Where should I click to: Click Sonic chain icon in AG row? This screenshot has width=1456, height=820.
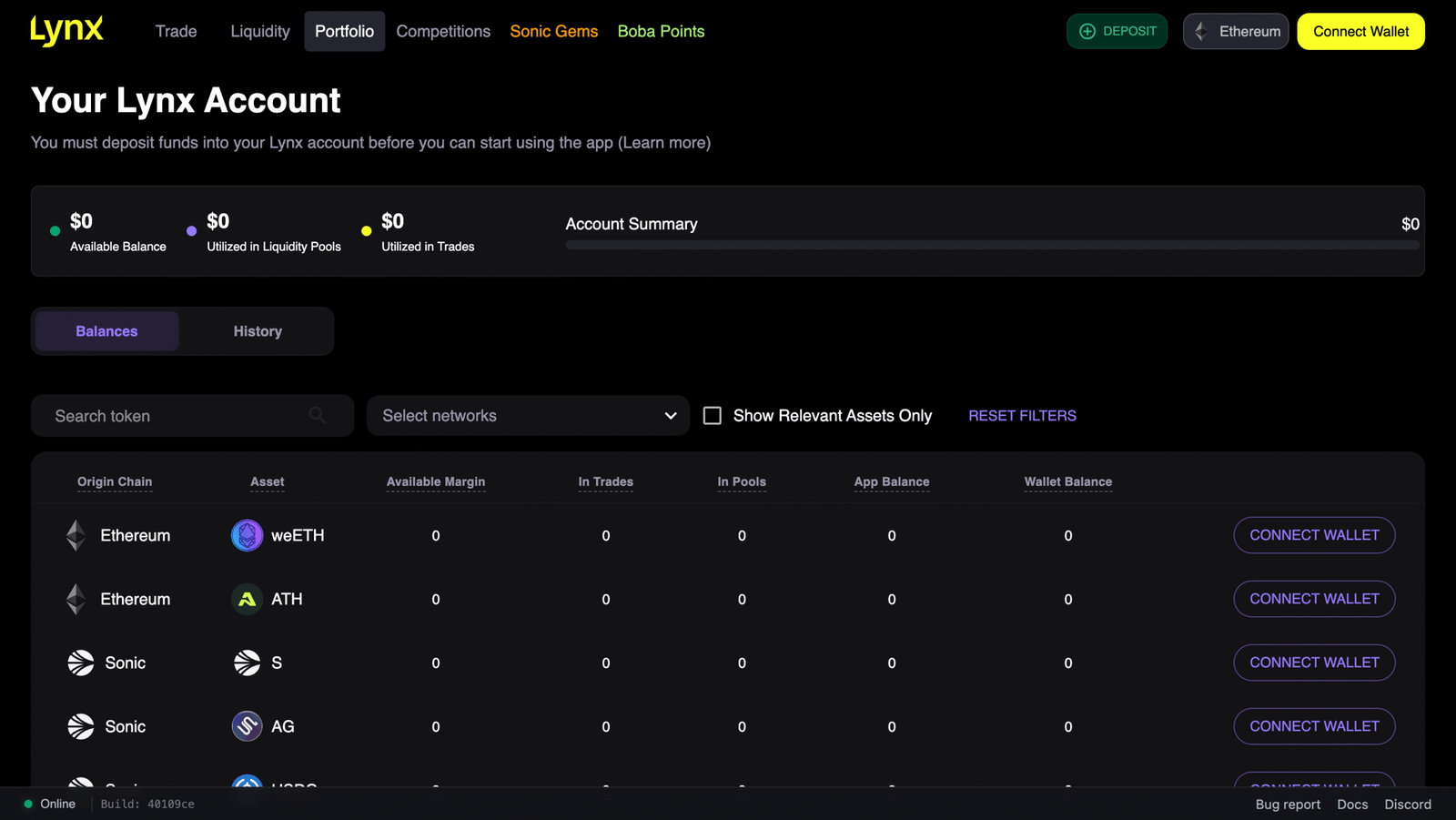pyautogui.click(x=81, y=726)
